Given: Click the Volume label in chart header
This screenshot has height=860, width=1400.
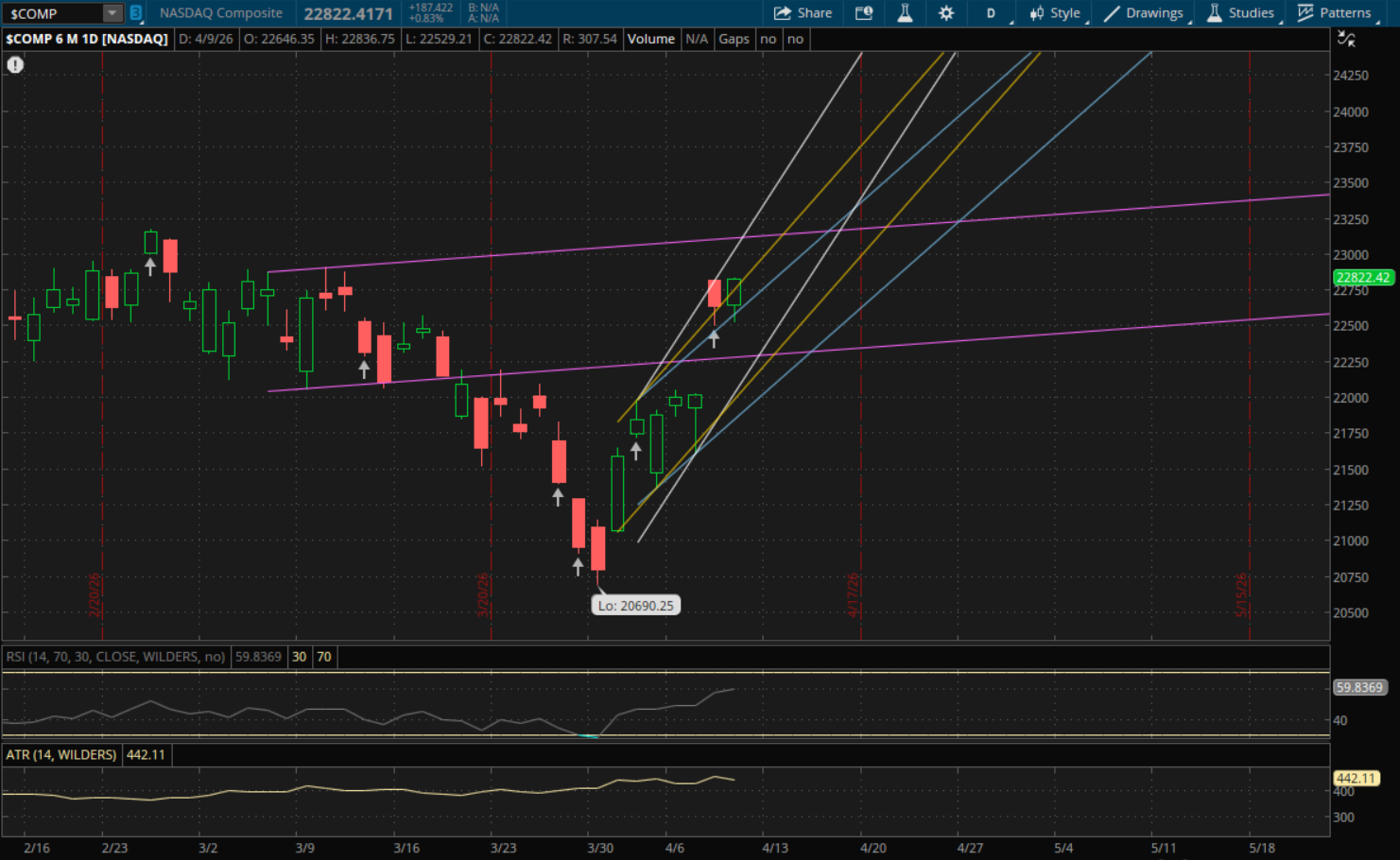Looking at the screenshot, I should pos(650,39).
